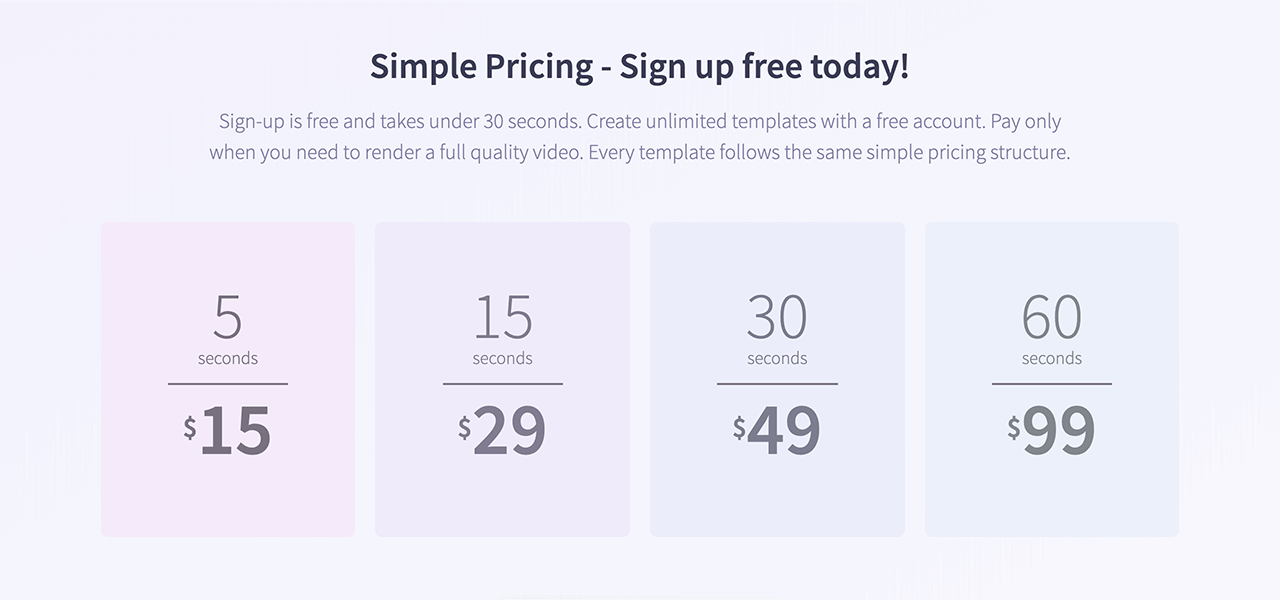Click the large "5" duration number
1280x600 pixels.
(x=228, y=316)
